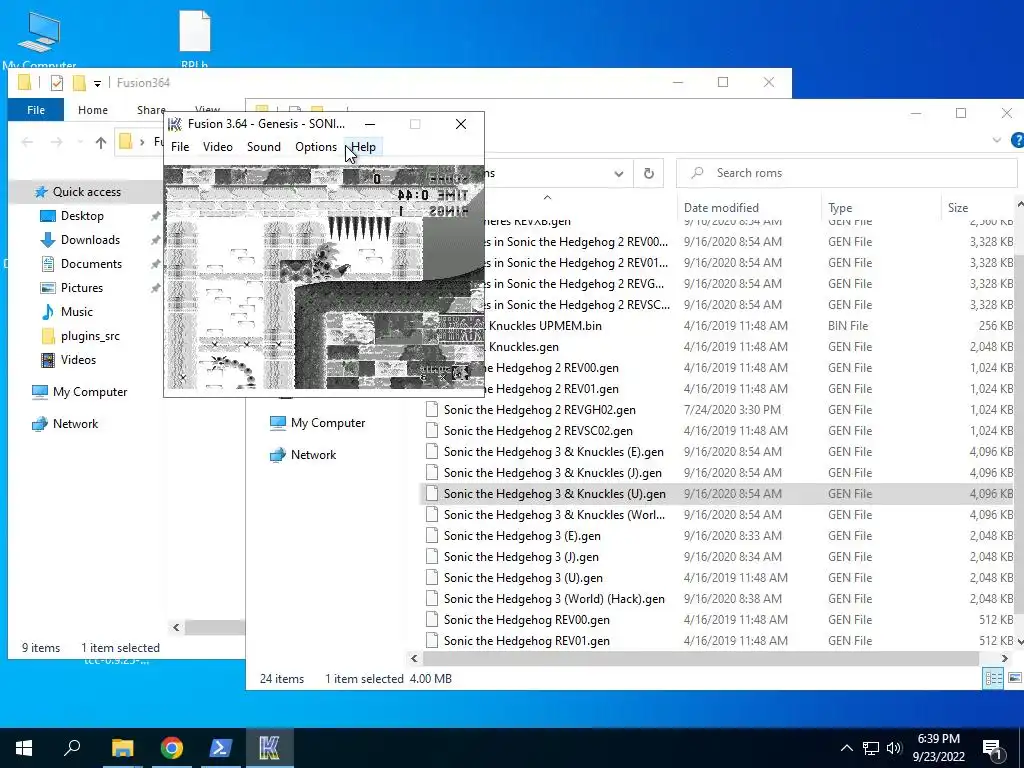Click horizontal scrollbar in roms file list
Screen dimensions: 1024x768
point(701,658)
